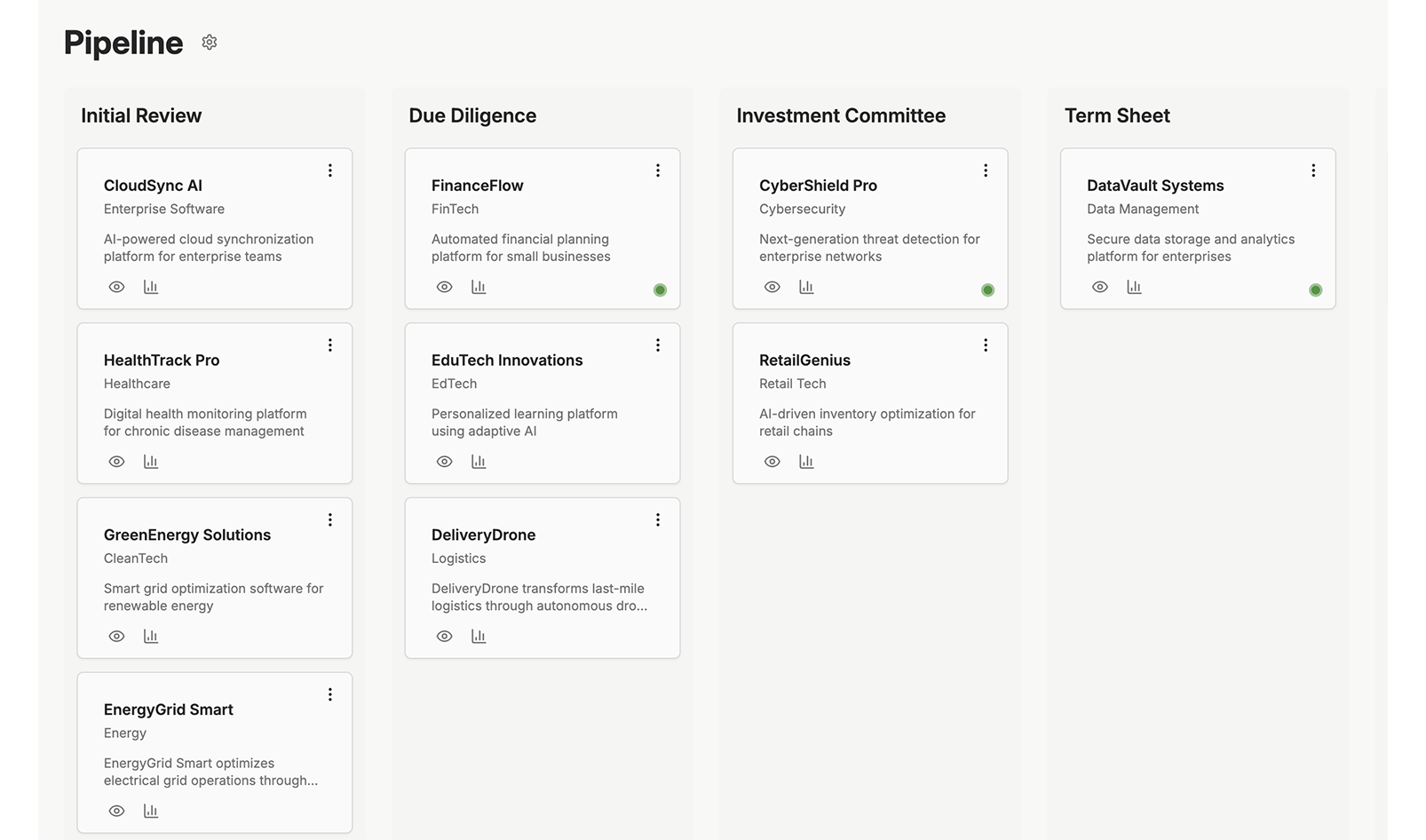1426x840 pixels.
Task: Click the bar chart icon on CyberShield Pro
Action: [806, 287]
